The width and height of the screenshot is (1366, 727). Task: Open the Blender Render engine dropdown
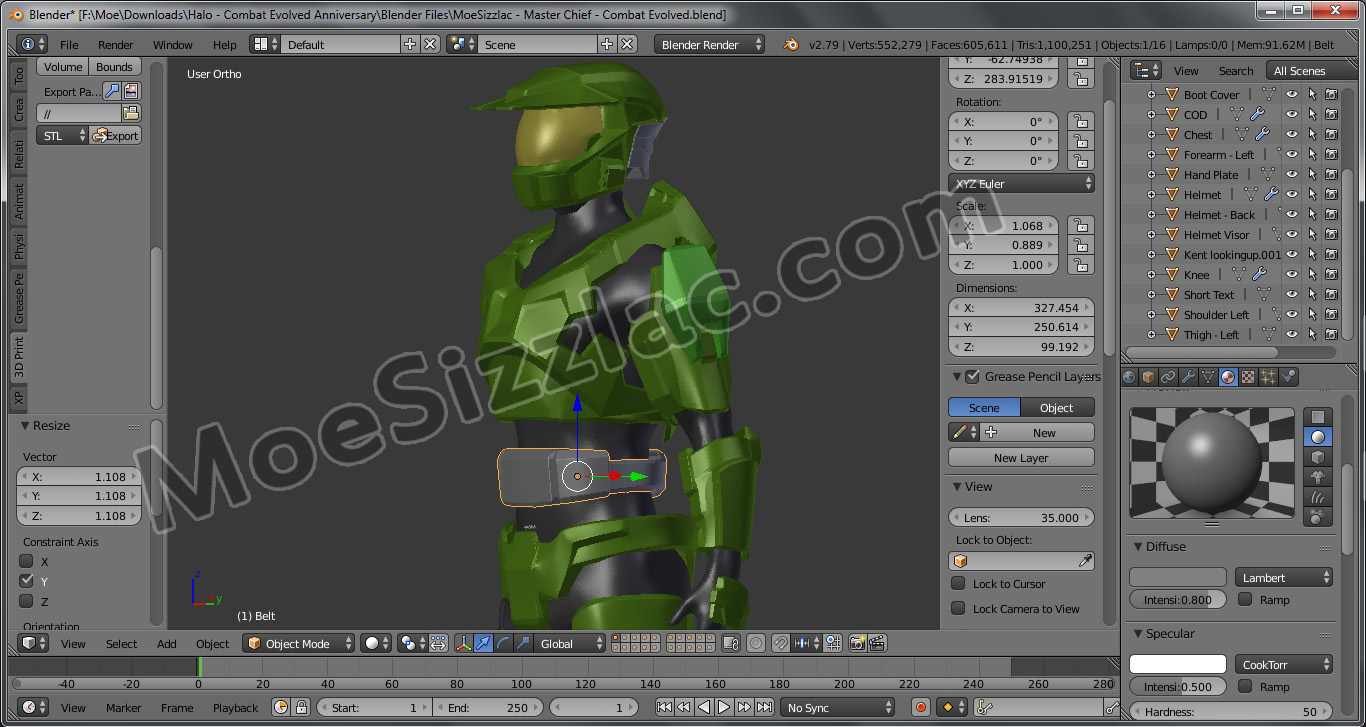(x=709, y=45)
